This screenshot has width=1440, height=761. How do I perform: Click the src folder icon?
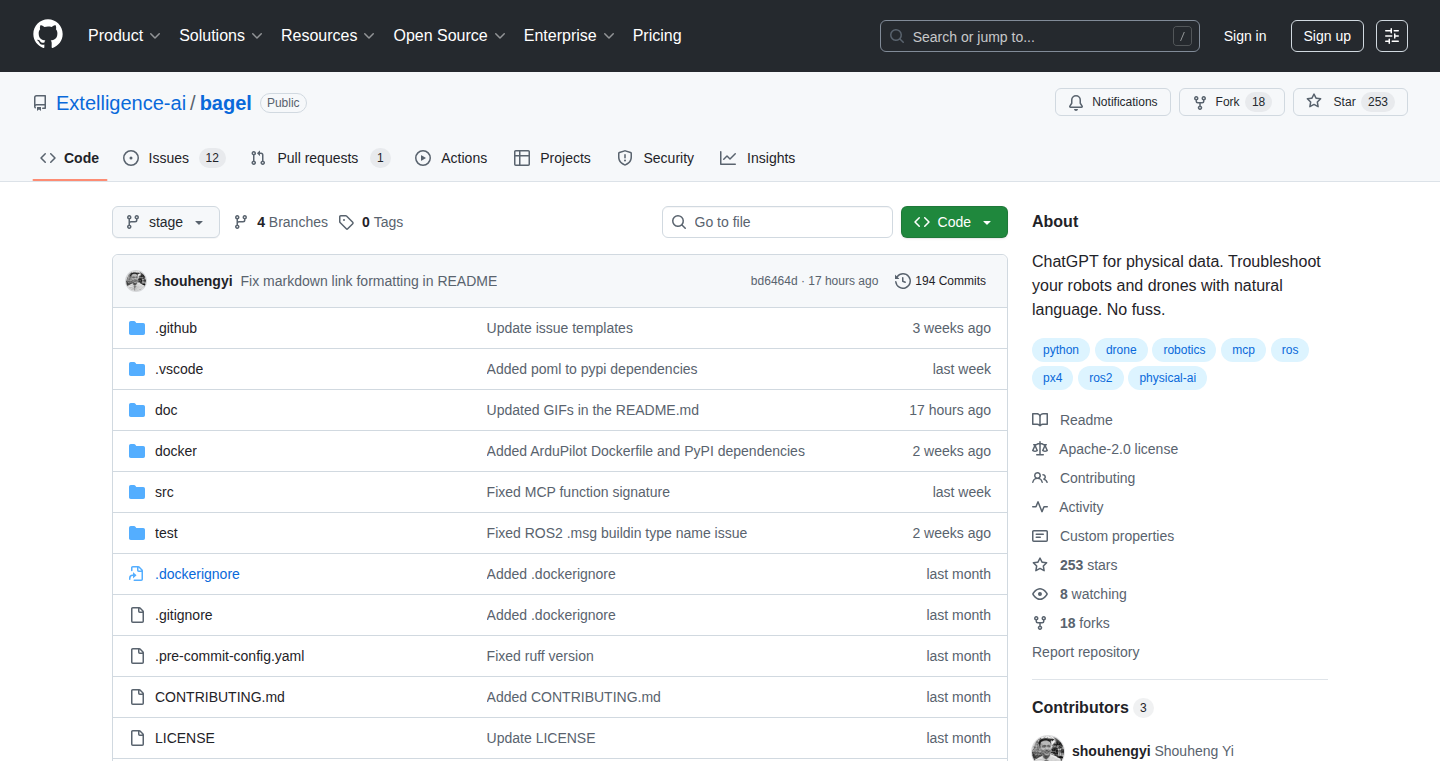(137, 492)
